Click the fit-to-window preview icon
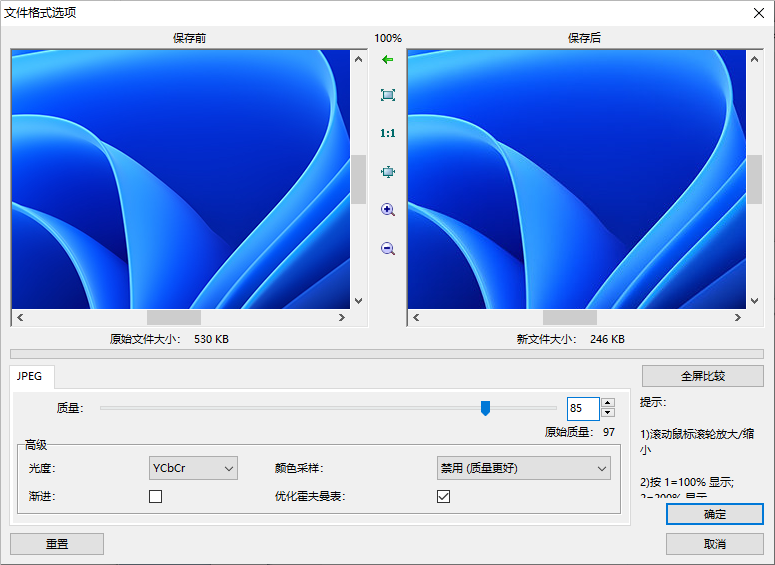 387,95
